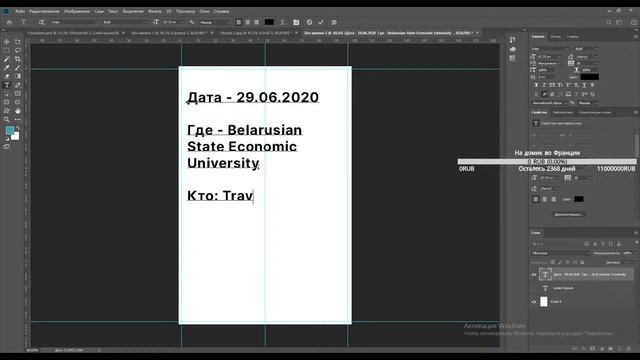Select the Move tool
The height and width of the screenshot is (360, 640).
pos(7,42)
